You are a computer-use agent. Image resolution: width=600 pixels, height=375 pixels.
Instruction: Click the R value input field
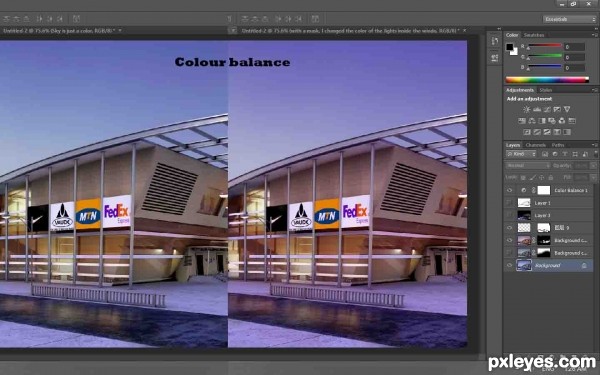574,47
